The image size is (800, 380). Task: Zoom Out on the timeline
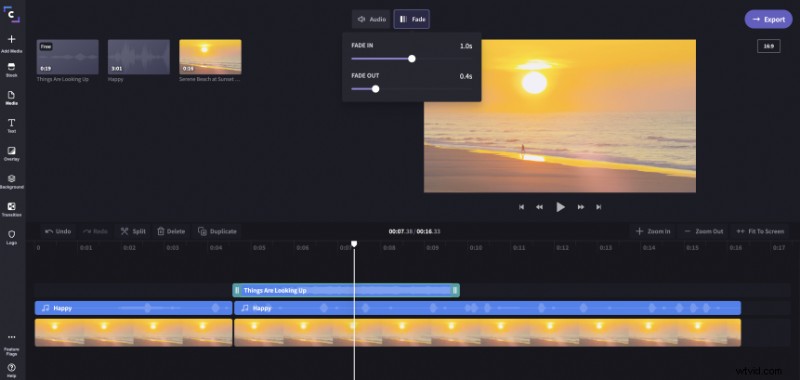tap(704, 231)
